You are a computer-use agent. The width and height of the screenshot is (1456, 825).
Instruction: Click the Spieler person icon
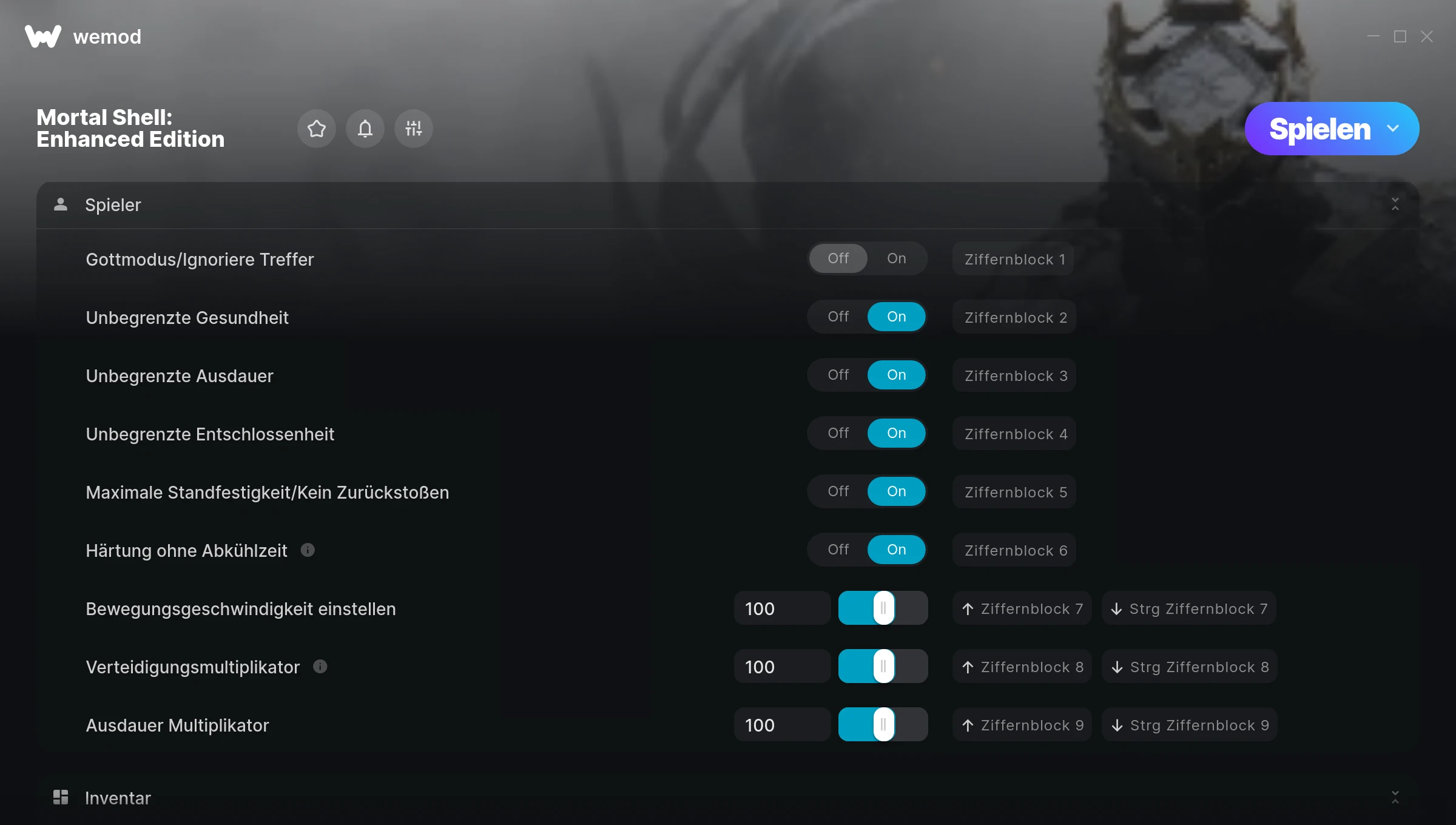click(x=61, y=204)
